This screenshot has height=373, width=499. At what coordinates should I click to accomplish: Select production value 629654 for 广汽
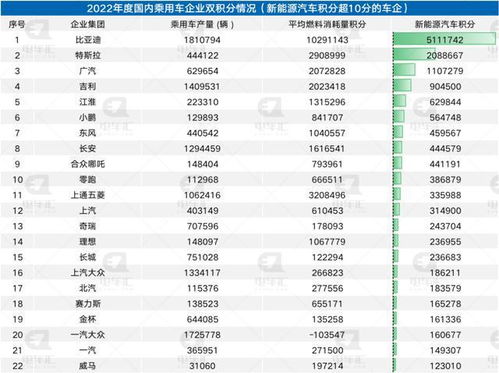[x=202, y=71]
